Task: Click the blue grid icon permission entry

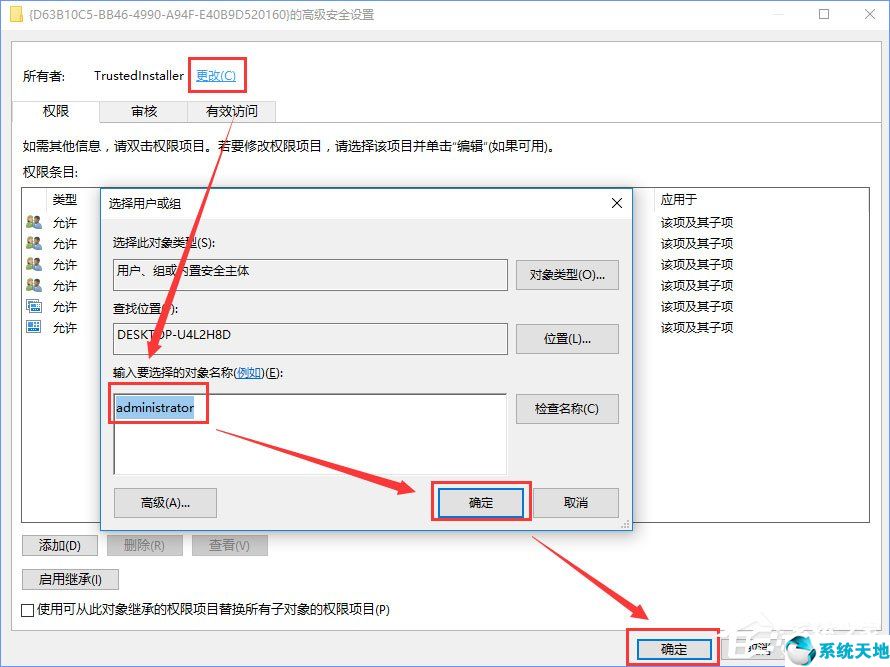Action: click(33, 327)
